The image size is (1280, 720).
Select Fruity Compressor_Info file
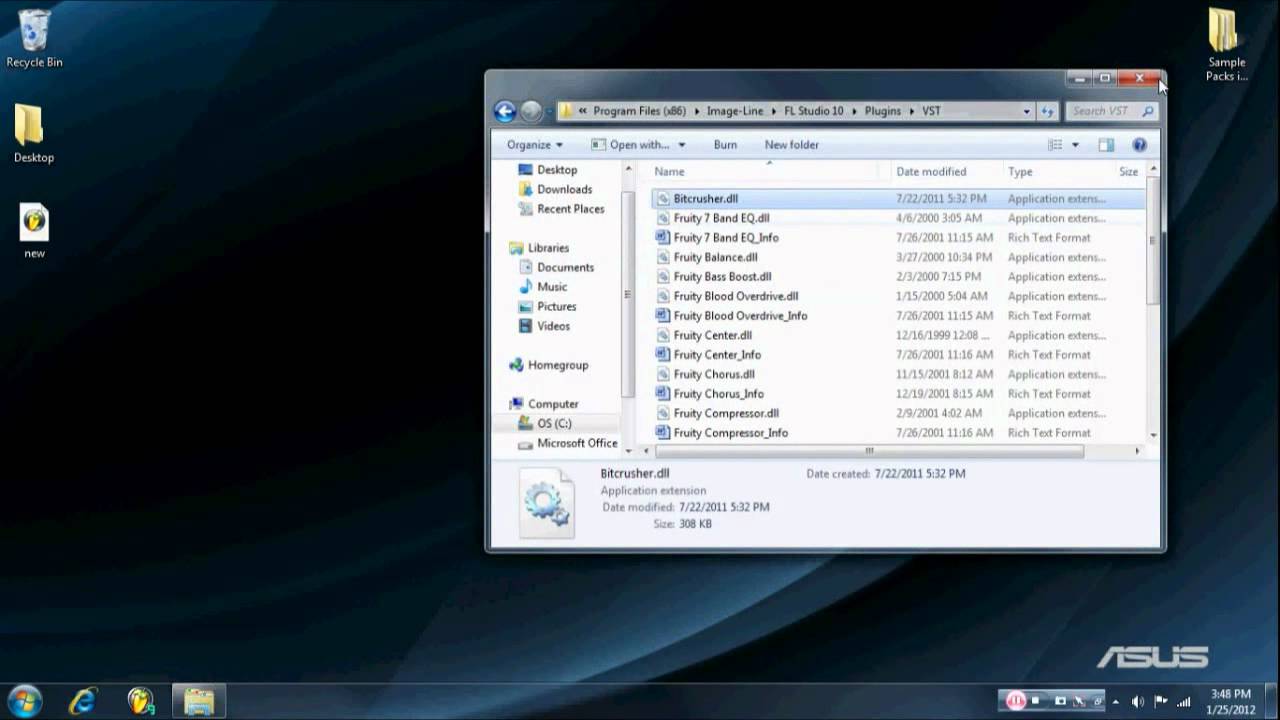click(x=897, y=433)
